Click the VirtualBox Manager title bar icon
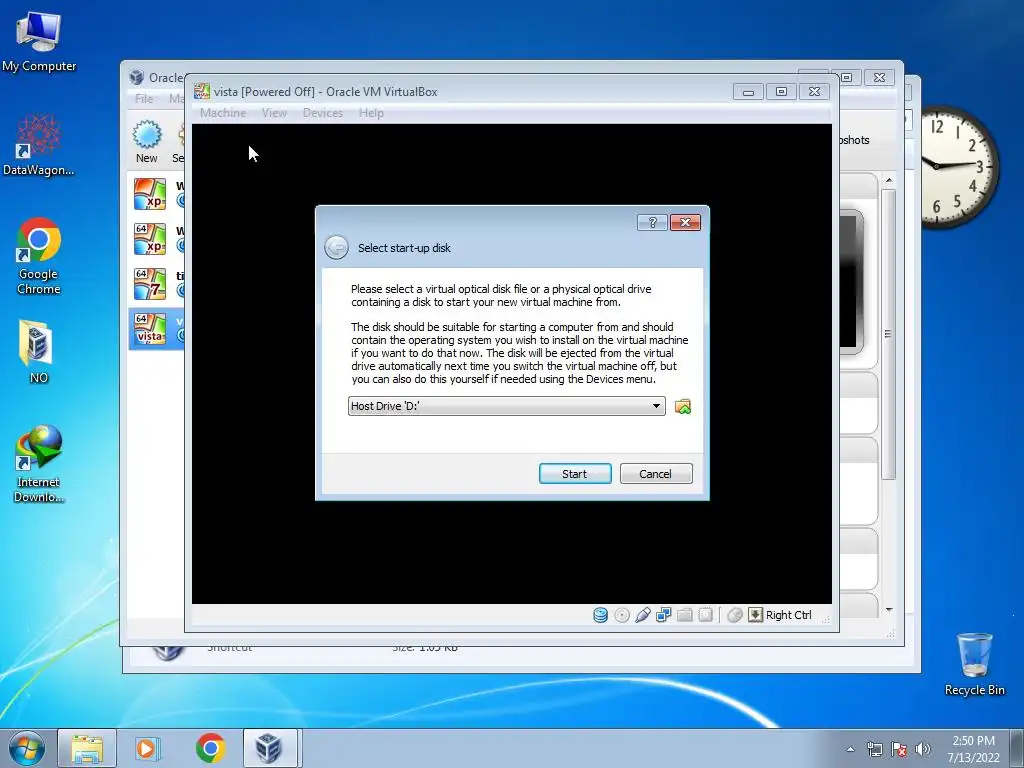The width and height of the screenshot is (1024, 768). (x=136, y=77)
